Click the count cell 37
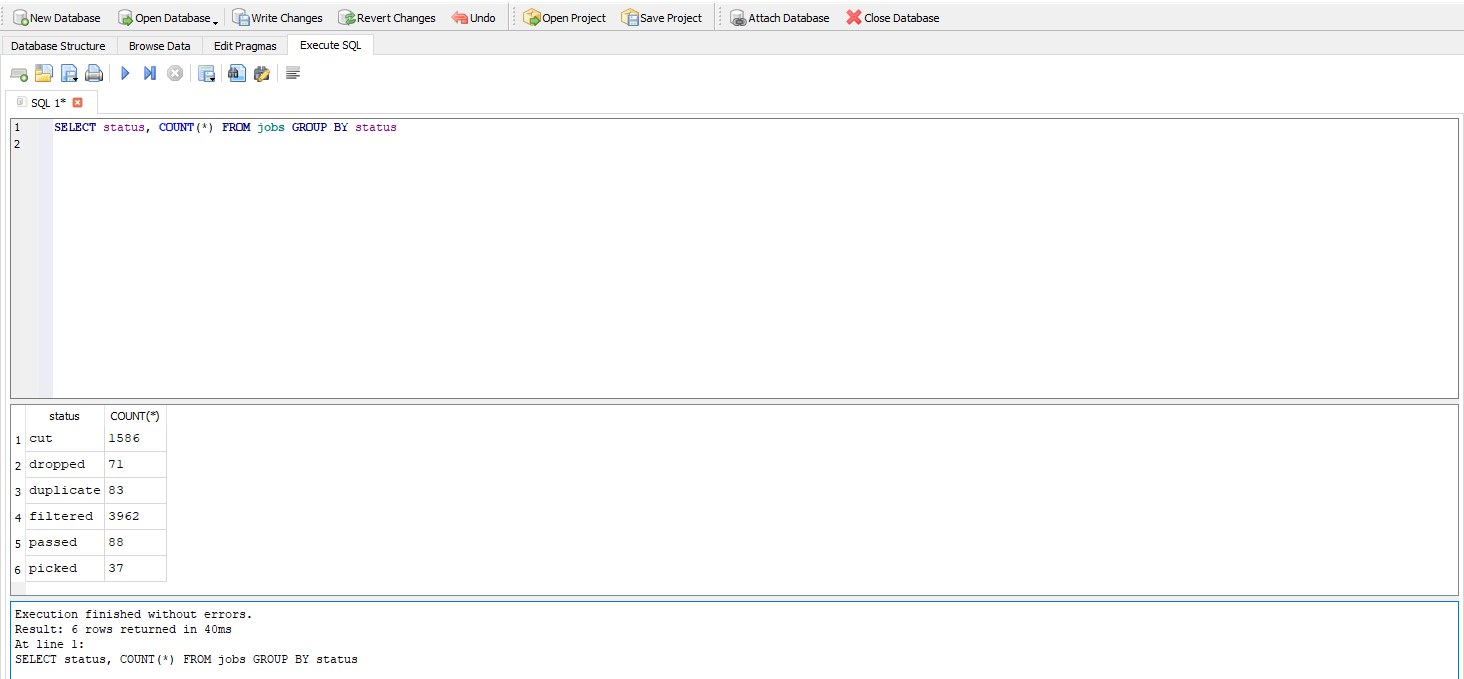Image resolution: width=1464 pixels, height=679 pixels. click(135, 568)
